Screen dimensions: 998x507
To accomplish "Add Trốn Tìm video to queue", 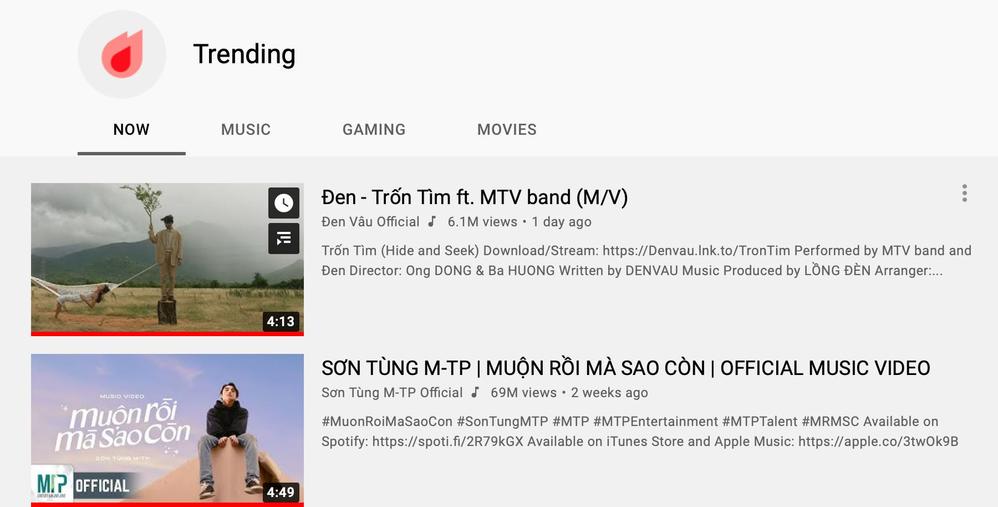I will tap(284, 238).
